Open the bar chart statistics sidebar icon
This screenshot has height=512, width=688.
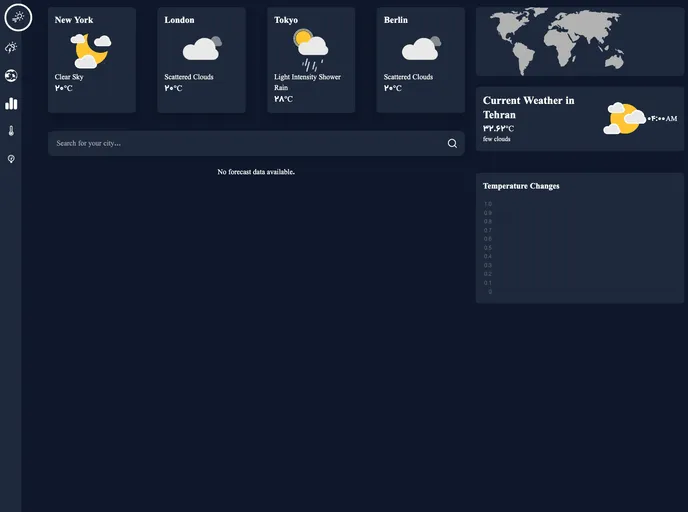[x=11, y=104]
